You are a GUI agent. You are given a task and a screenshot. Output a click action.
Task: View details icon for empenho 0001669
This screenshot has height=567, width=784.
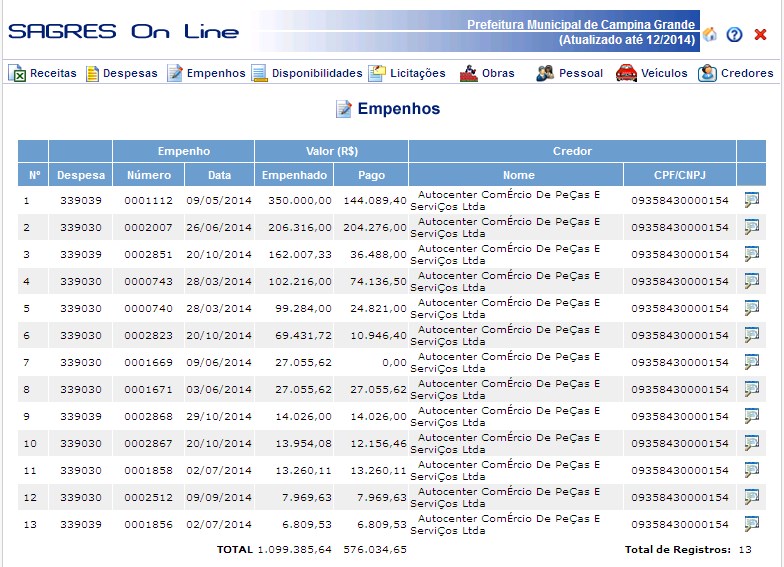coord(752,362)
